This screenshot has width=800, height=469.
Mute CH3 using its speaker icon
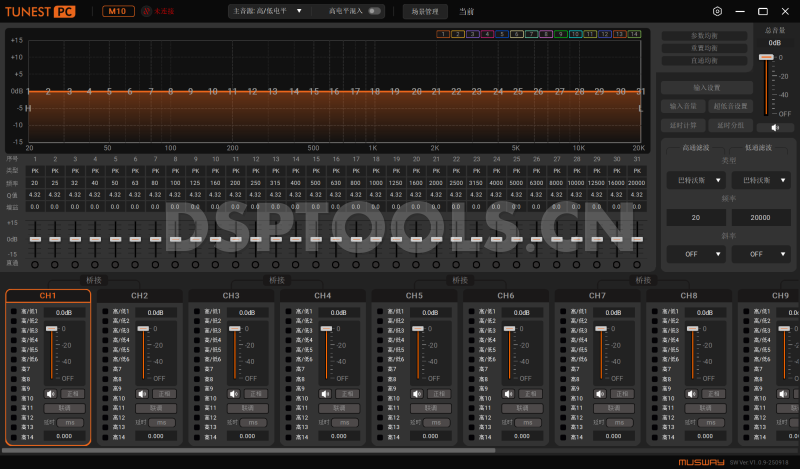coord(234,393)
